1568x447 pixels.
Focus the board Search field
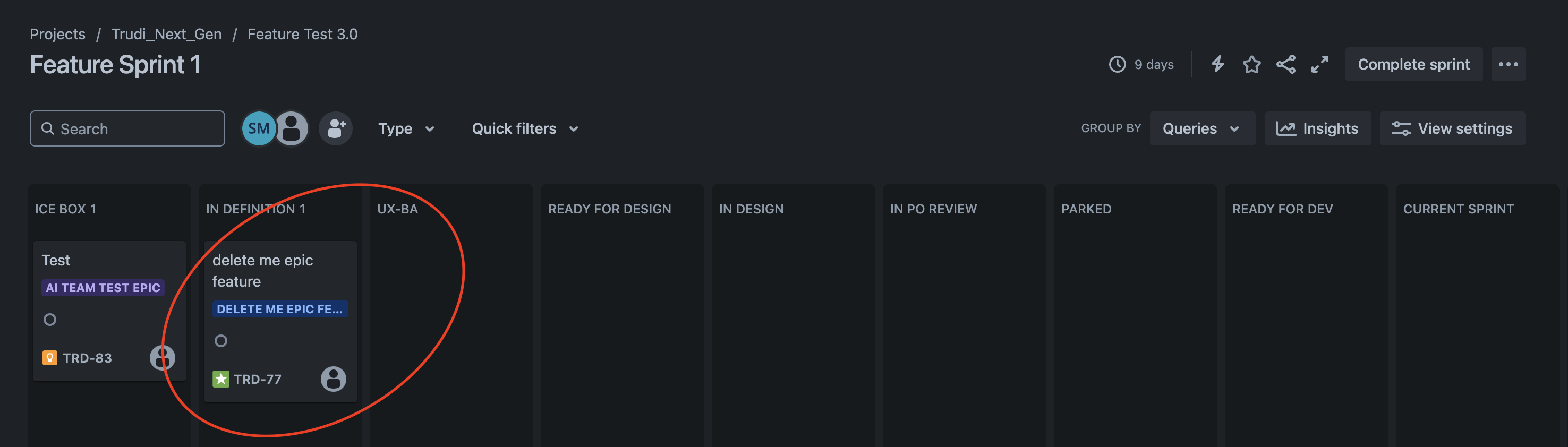pyautogui.click(x=127, y=128)
